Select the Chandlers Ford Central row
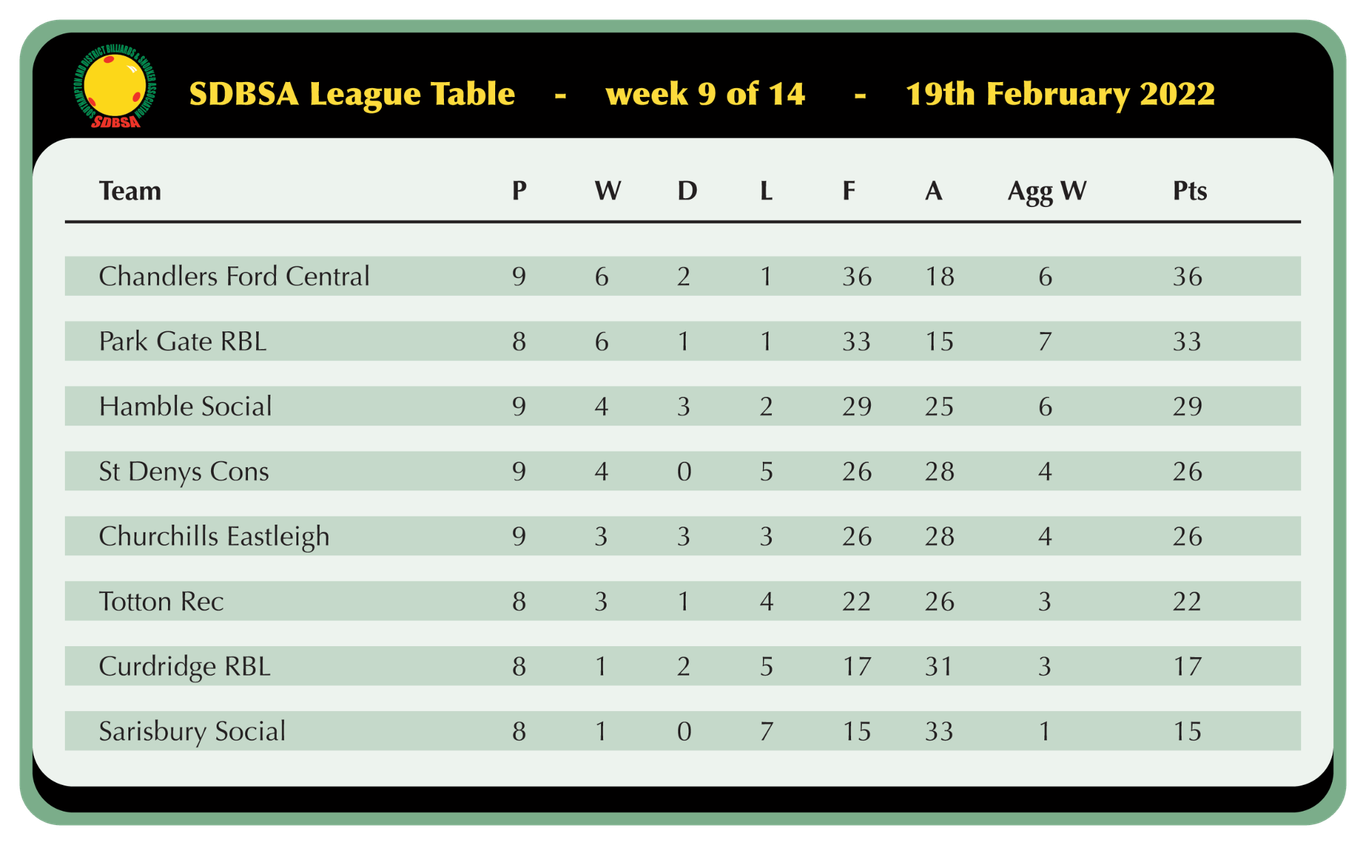1366x845 pixels. click(x=683, y=276)
